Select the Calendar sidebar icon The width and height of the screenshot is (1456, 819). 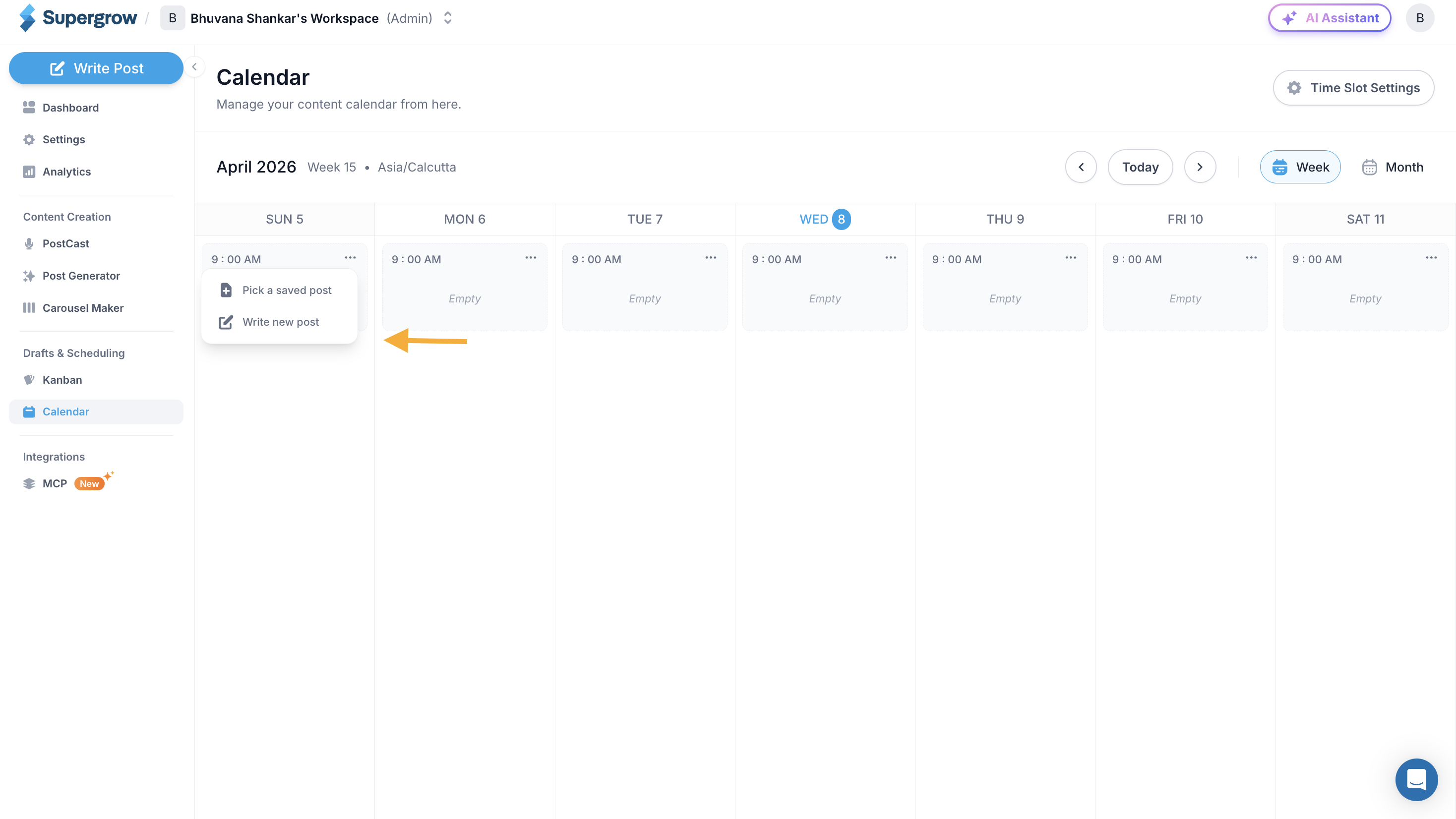coord(29,412)
